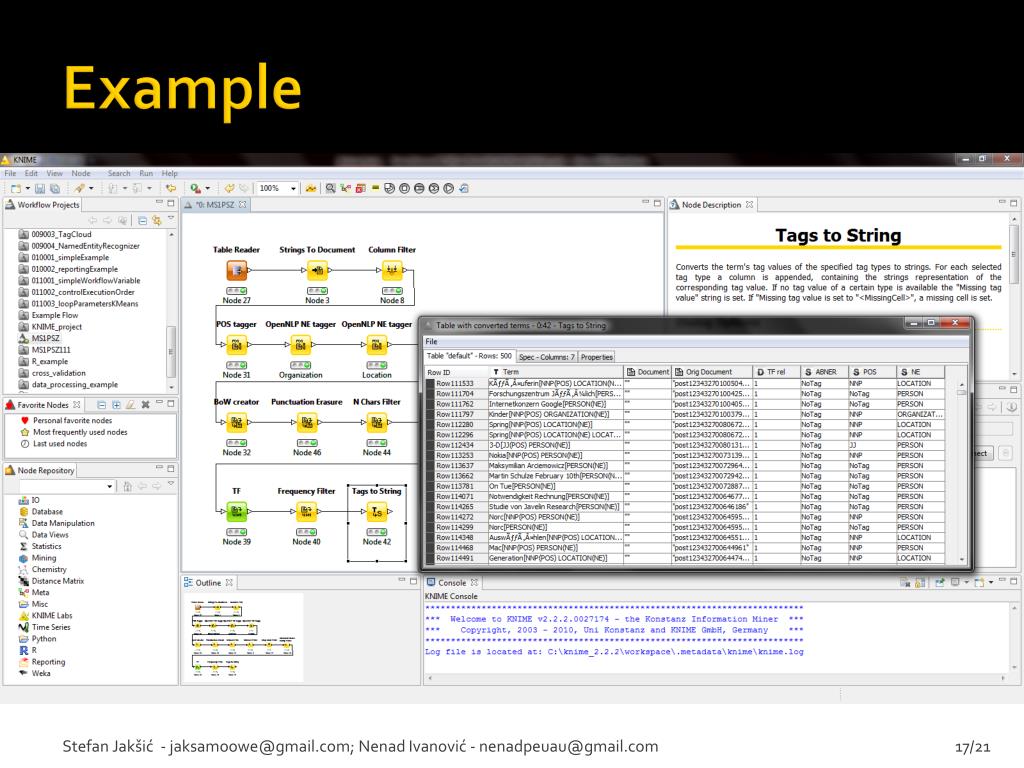The height and width of the screenshot is (768, 1024).
Task: Open the Run menu
Action: 146,174
